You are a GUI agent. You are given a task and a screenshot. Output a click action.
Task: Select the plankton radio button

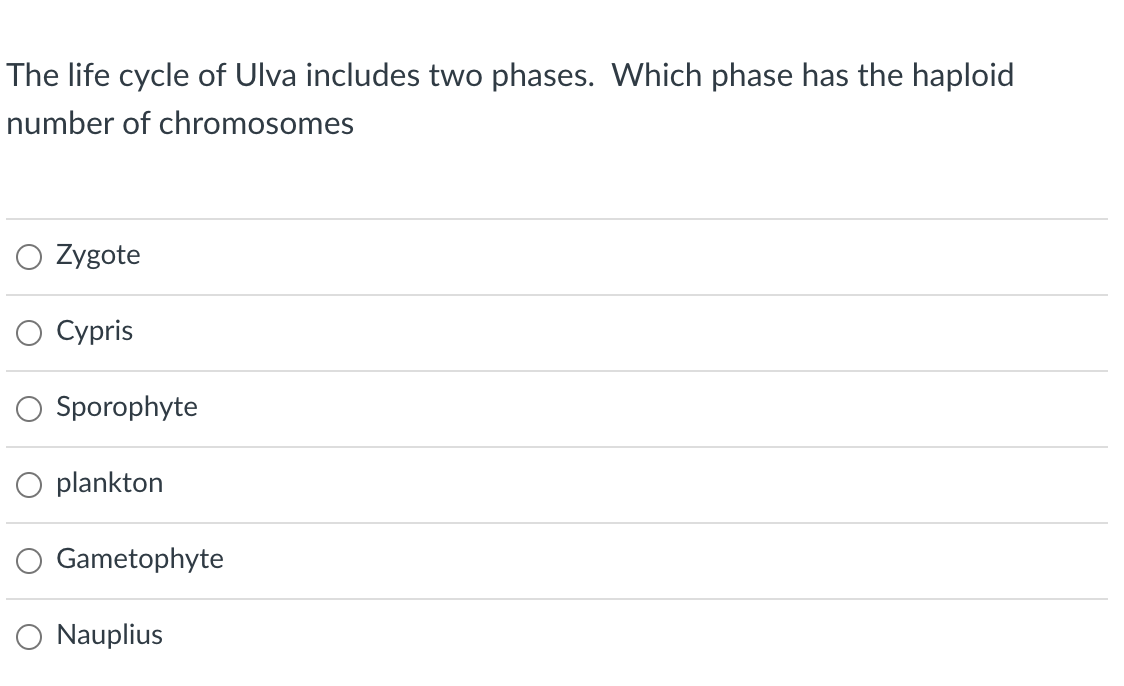click(29, 484)
